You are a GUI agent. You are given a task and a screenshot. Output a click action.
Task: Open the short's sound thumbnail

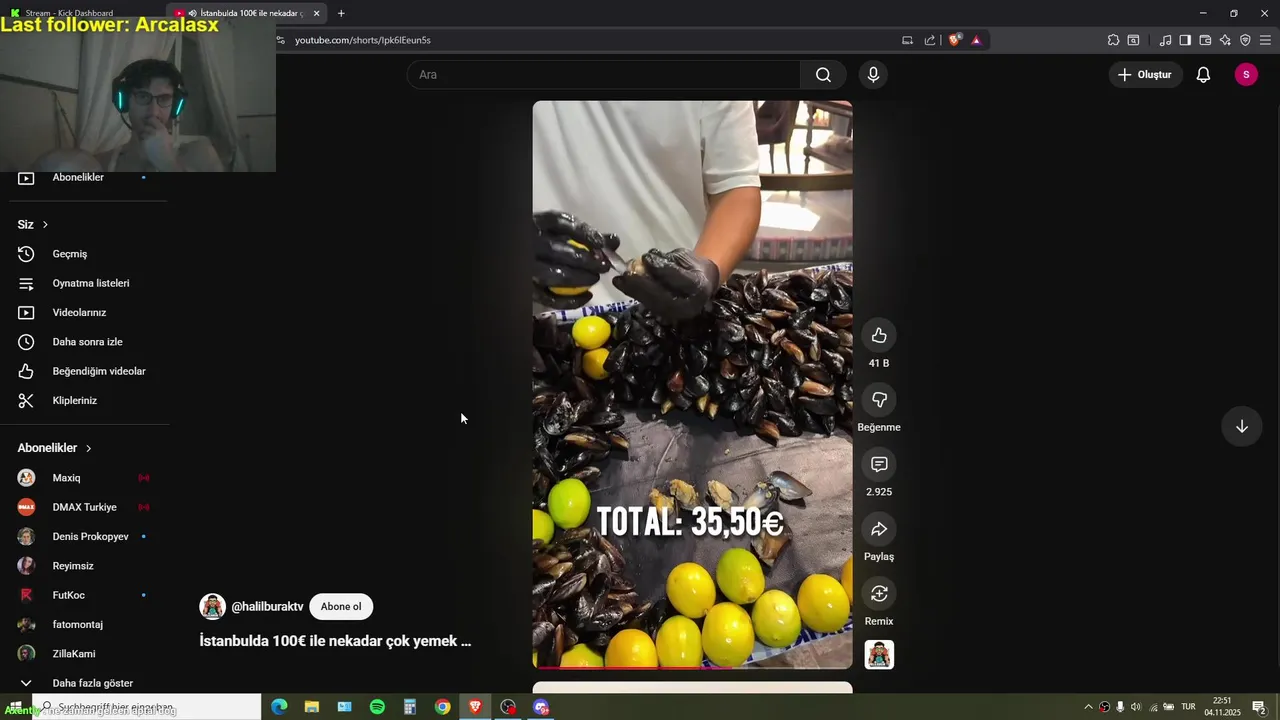tap(879, 655)
